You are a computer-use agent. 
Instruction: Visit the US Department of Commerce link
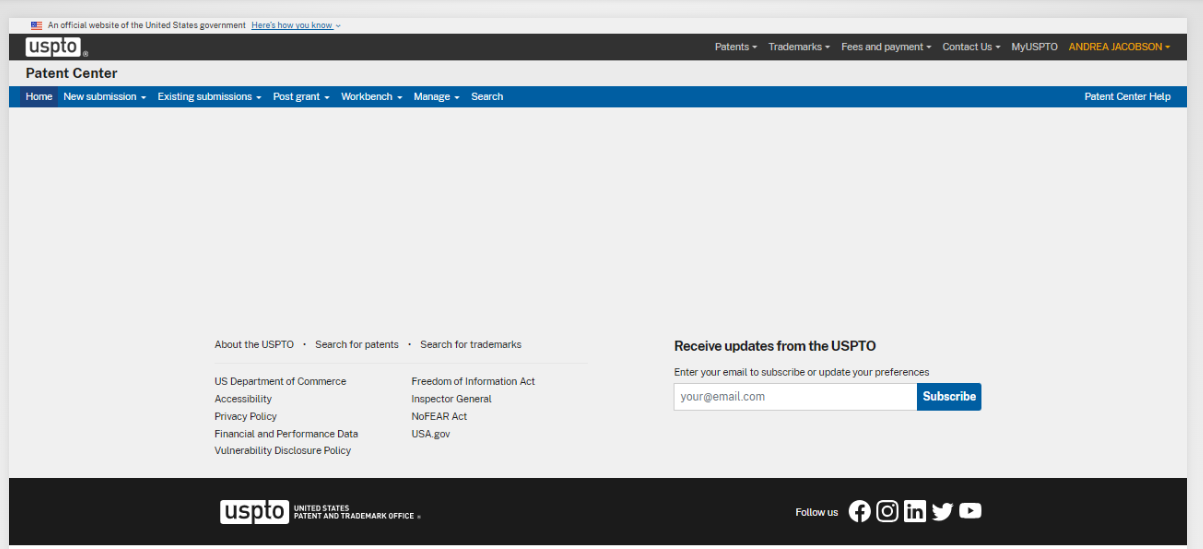[x=280, y=381]
